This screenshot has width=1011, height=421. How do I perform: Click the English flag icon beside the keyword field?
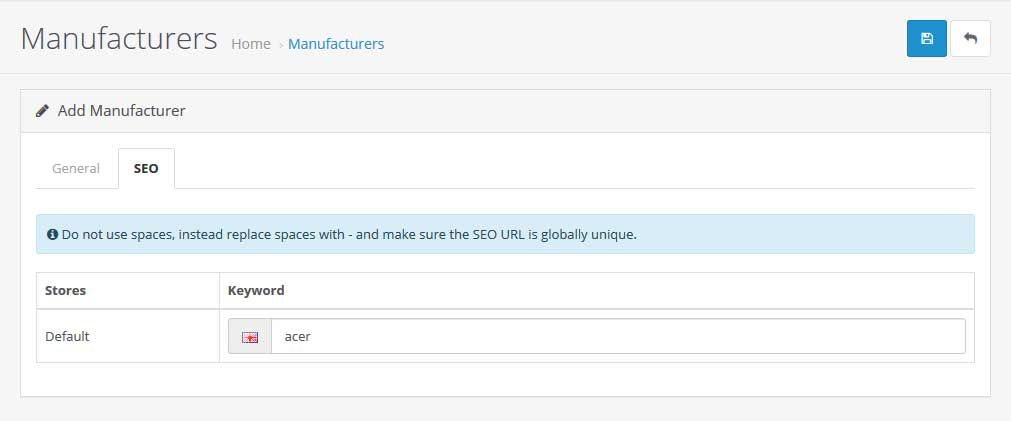click(250, 337)
